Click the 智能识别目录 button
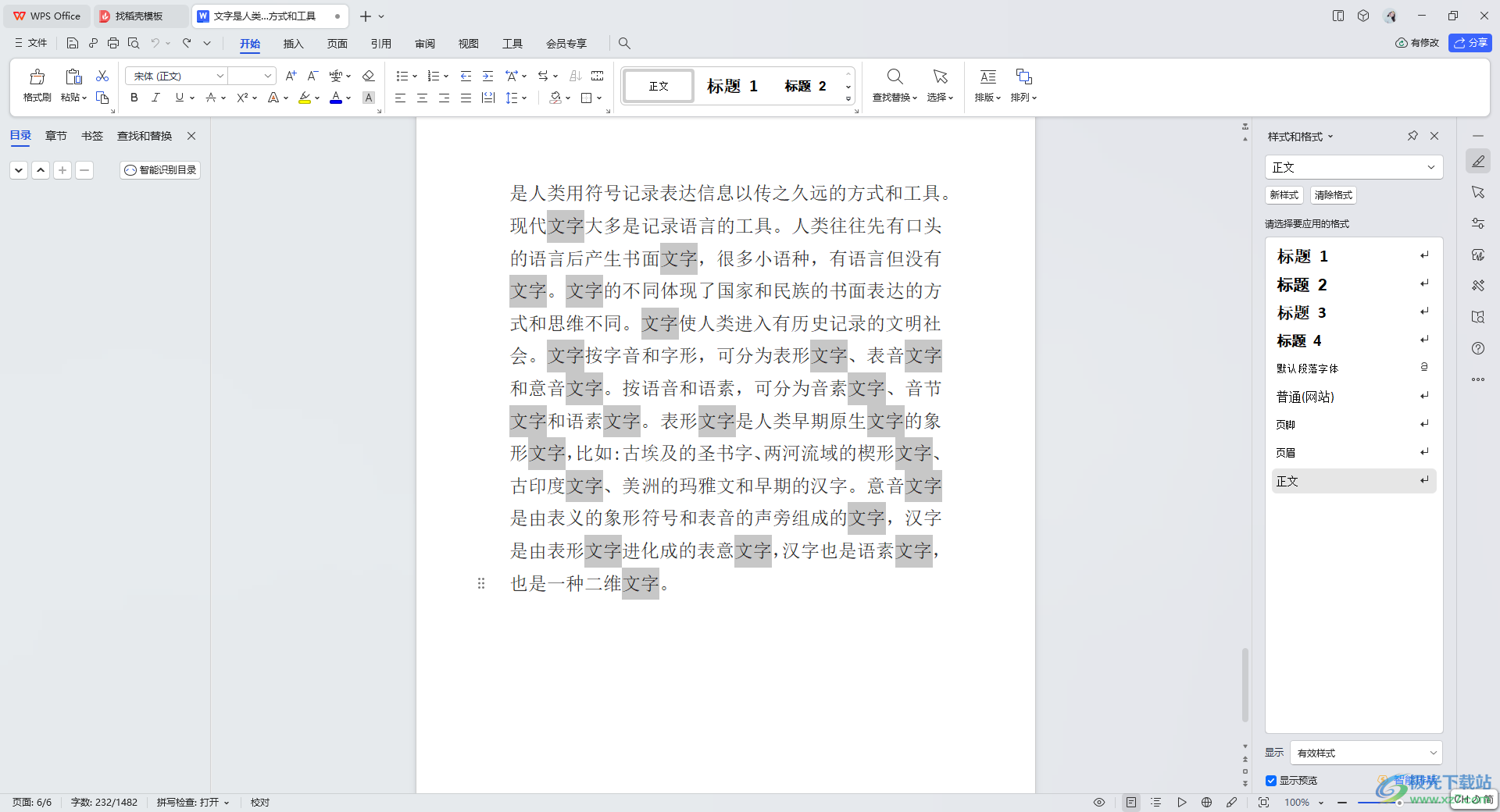This screenshot has height=812, width=1500. coord(160,169)
